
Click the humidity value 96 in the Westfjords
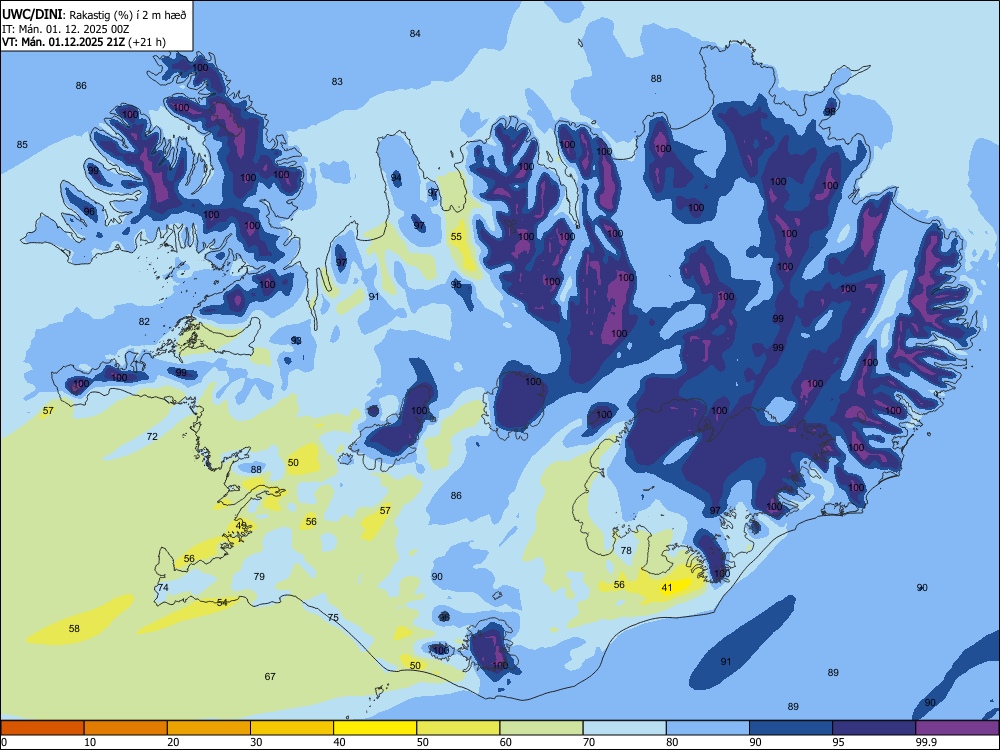click(89, 211)
